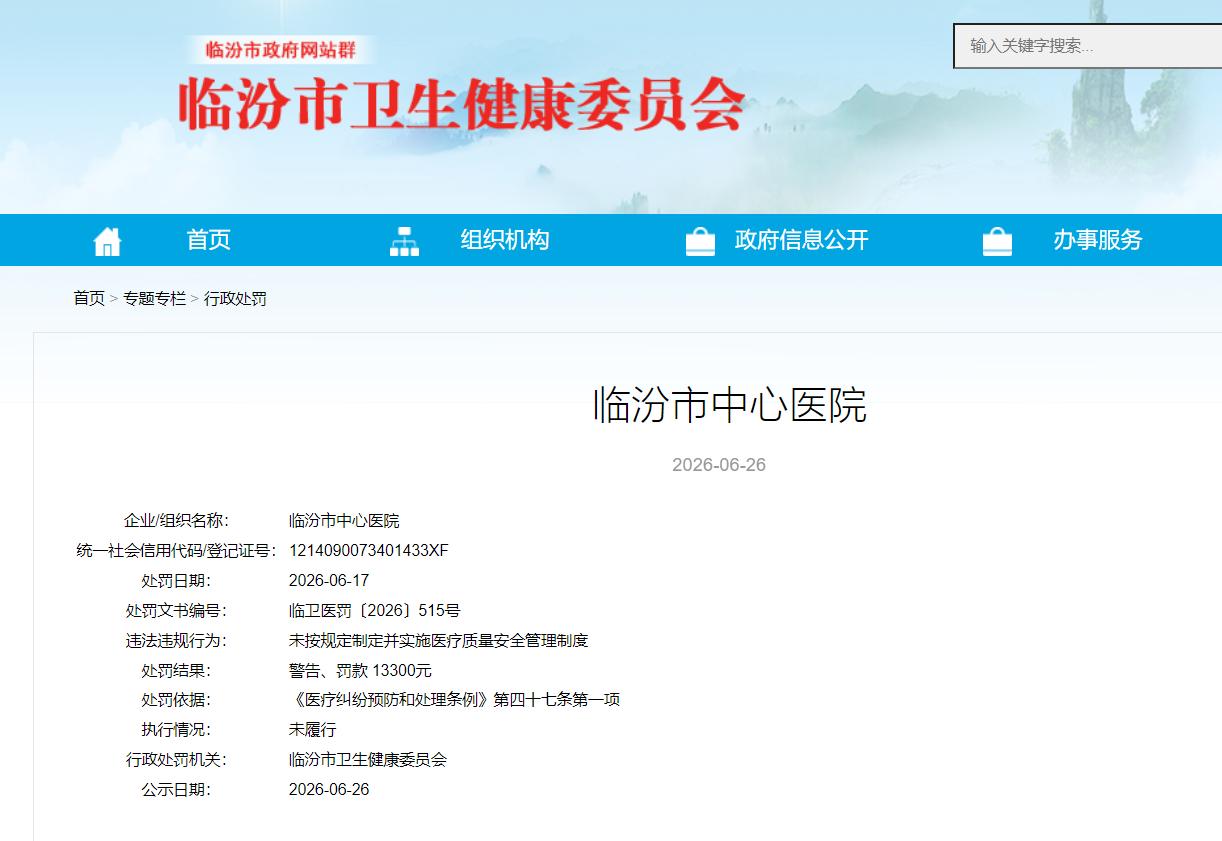Image resolution: width=1222 pixels, height=841 pixels.
Task: Click the organization chart icon
Action: click(404, 241)
